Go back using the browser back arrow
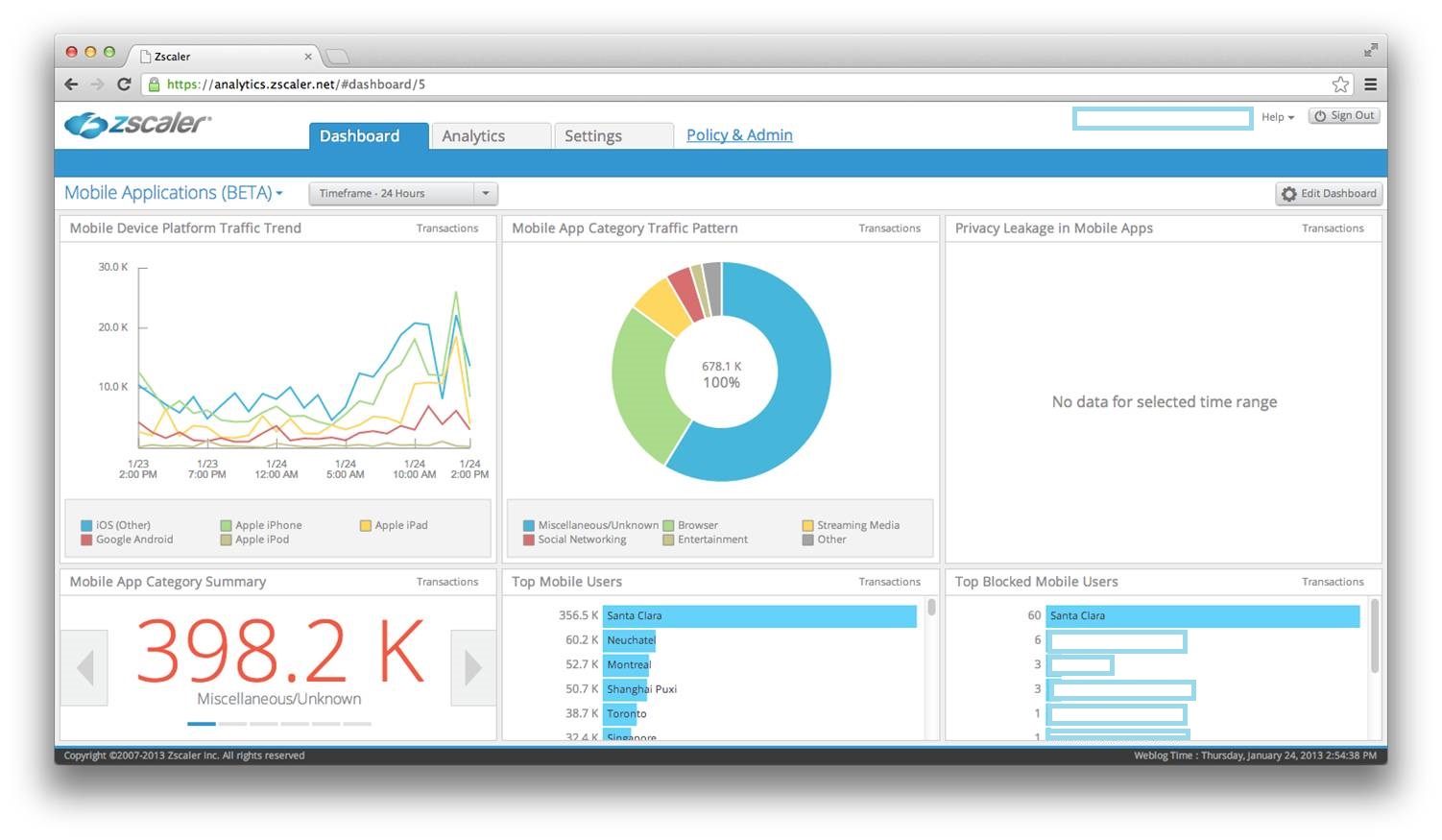 [x=71, y=84]
